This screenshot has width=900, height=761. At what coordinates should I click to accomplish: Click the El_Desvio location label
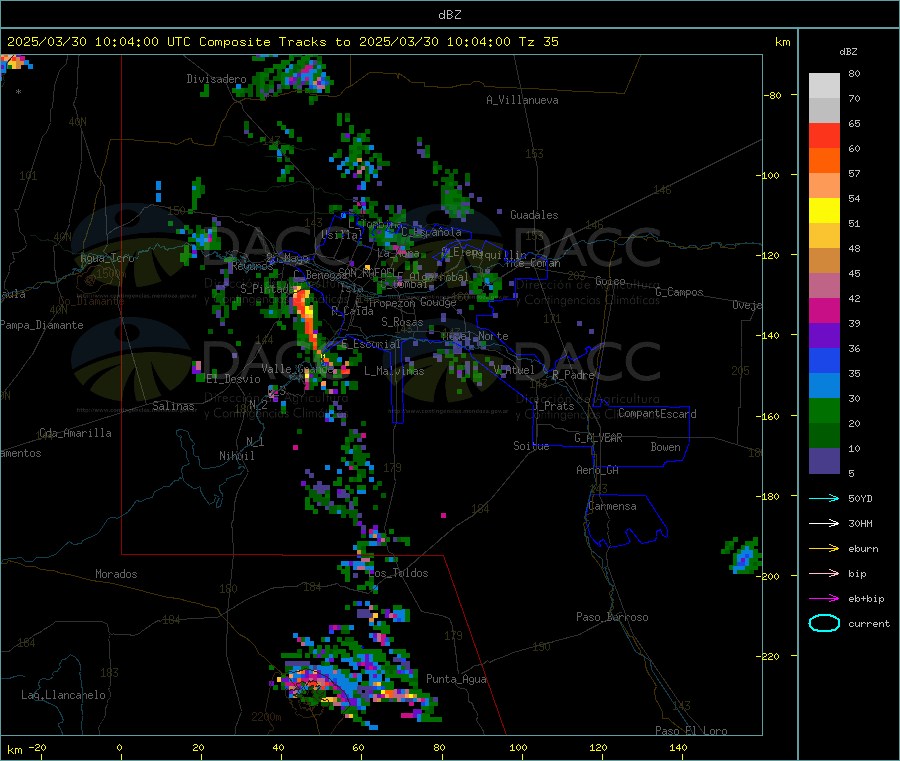(x=234, y=379)
